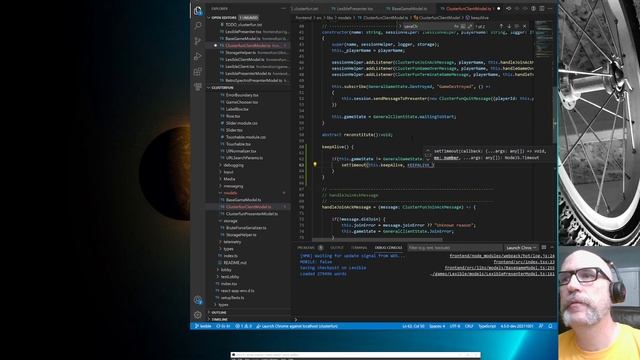Open the Explorer view in activity bar
Viewport: 640px width, 360px height.
[198, 10]
